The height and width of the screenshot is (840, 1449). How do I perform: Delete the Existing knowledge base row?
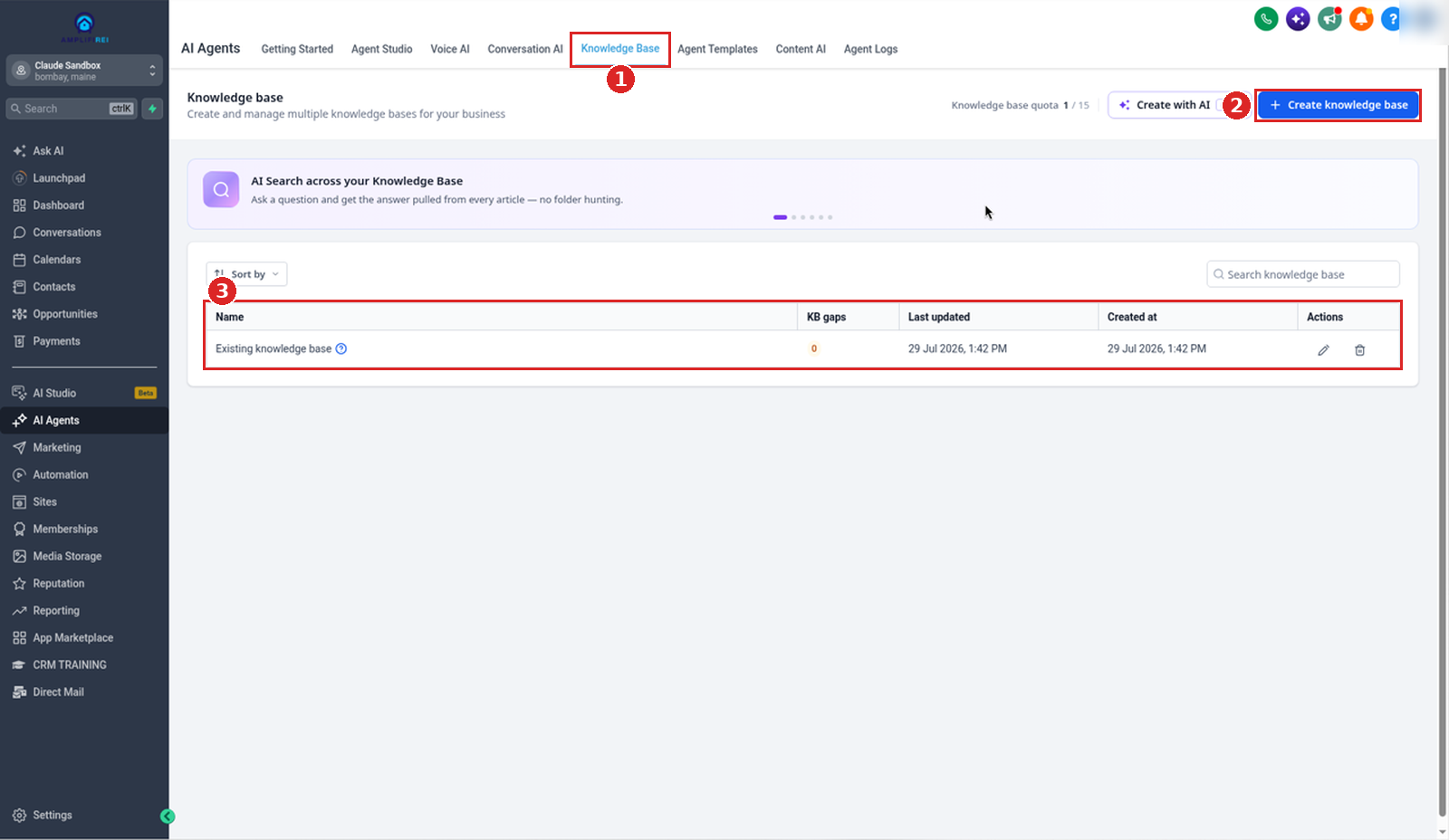click(1359, 350)
